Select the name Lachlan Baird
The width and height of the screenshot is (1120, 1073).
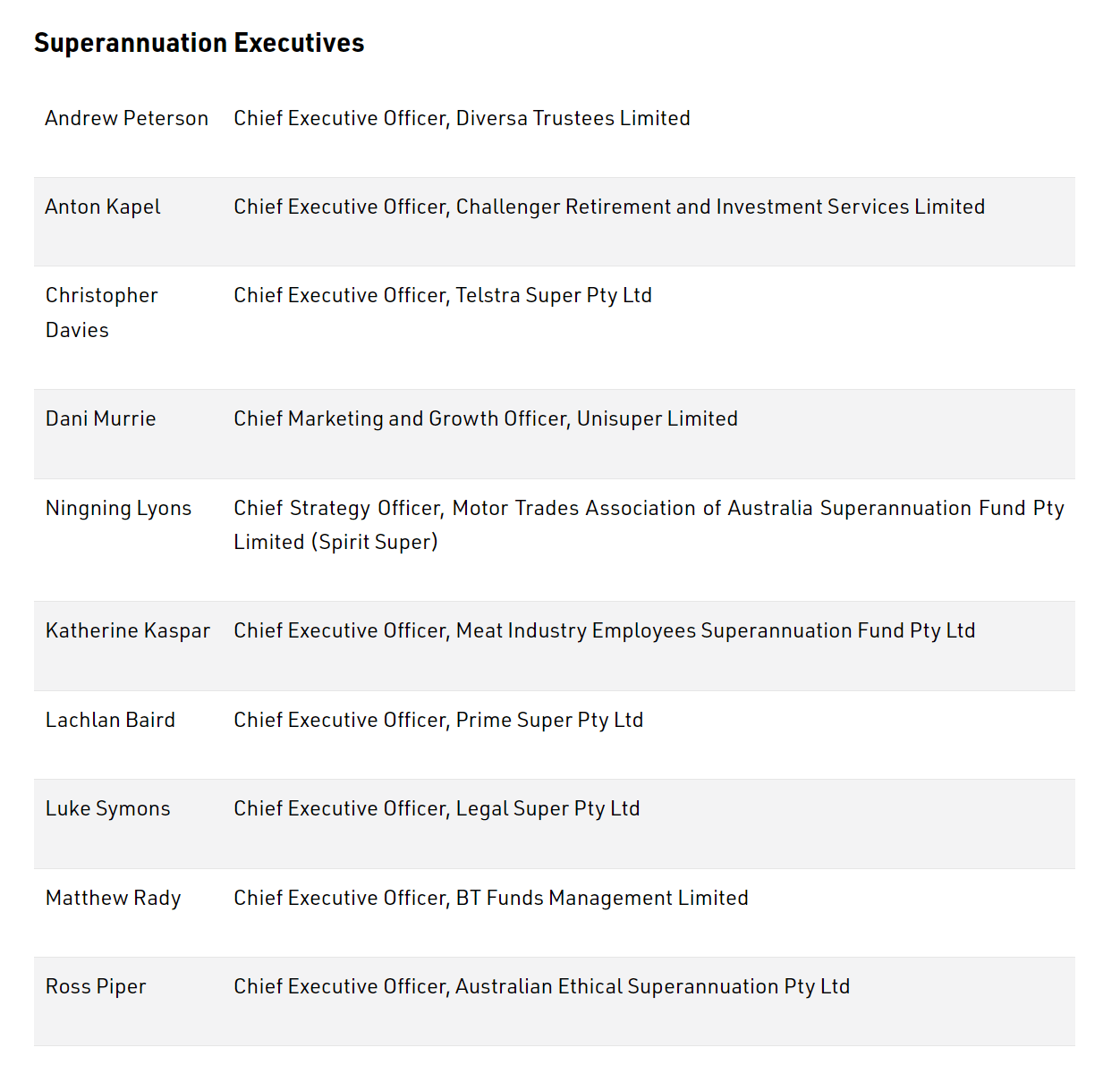click(110, 720)
